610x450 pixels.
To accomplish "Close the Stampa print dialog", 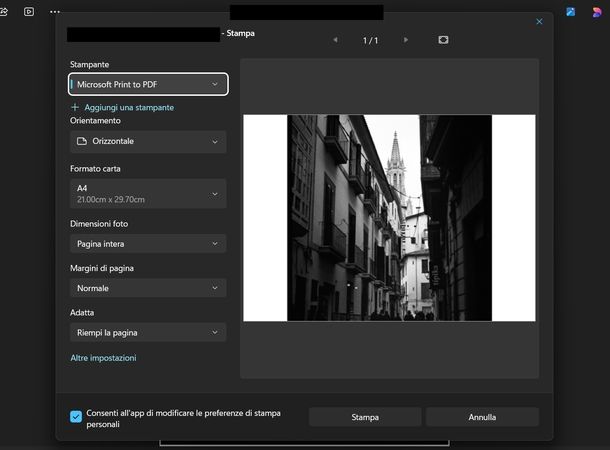I will tap(539, 21).
